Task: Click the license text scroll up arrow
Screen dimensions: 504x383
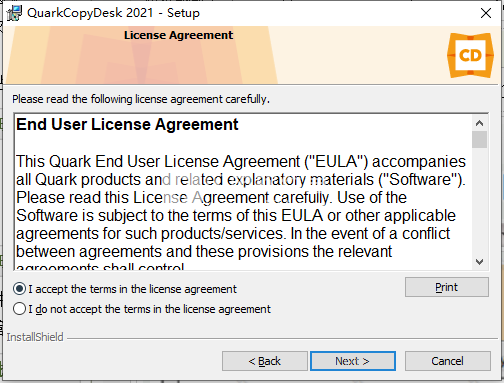Action: click(x=479, y=123)
